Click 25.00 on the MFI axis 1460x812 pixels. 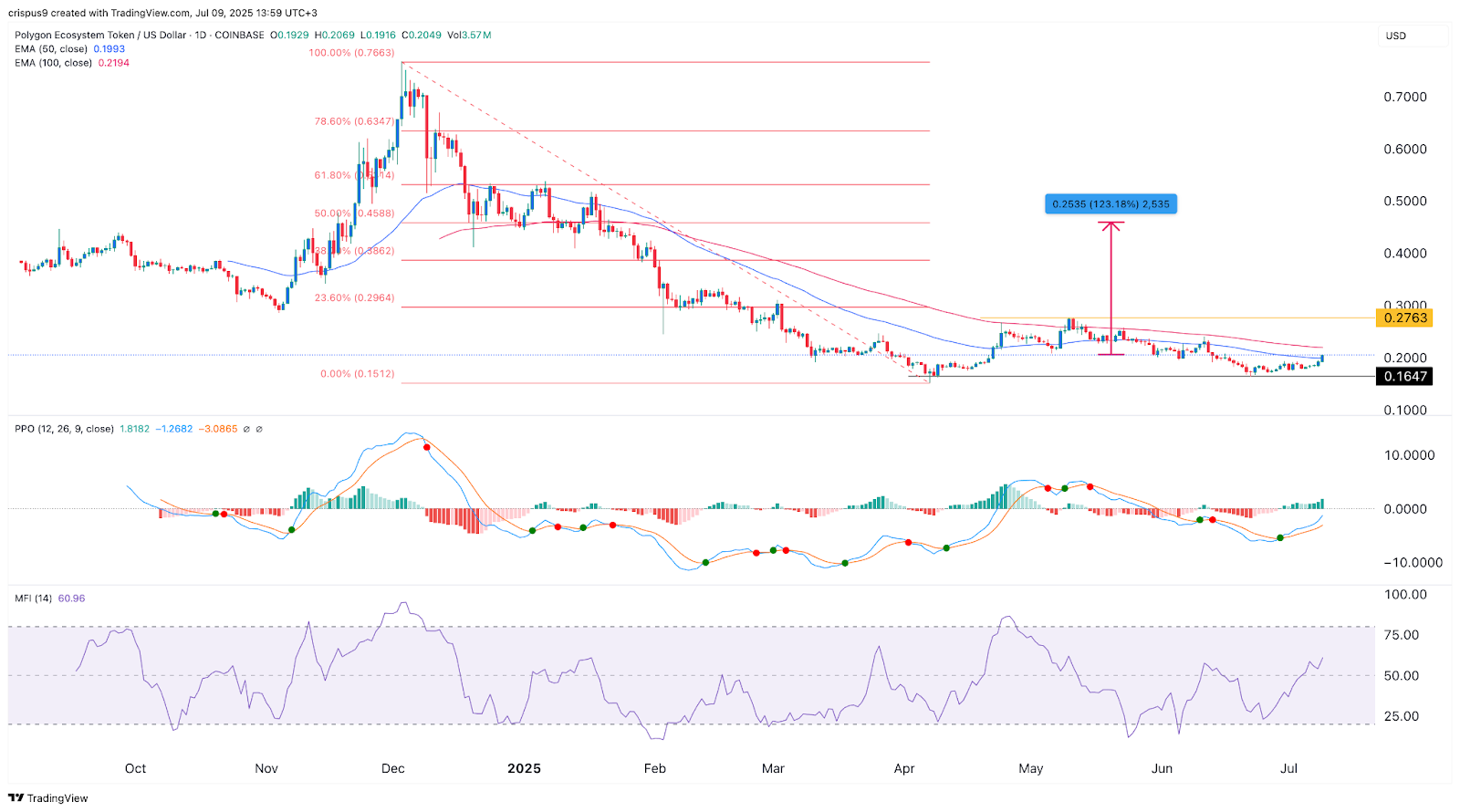tap(1402, 716)
